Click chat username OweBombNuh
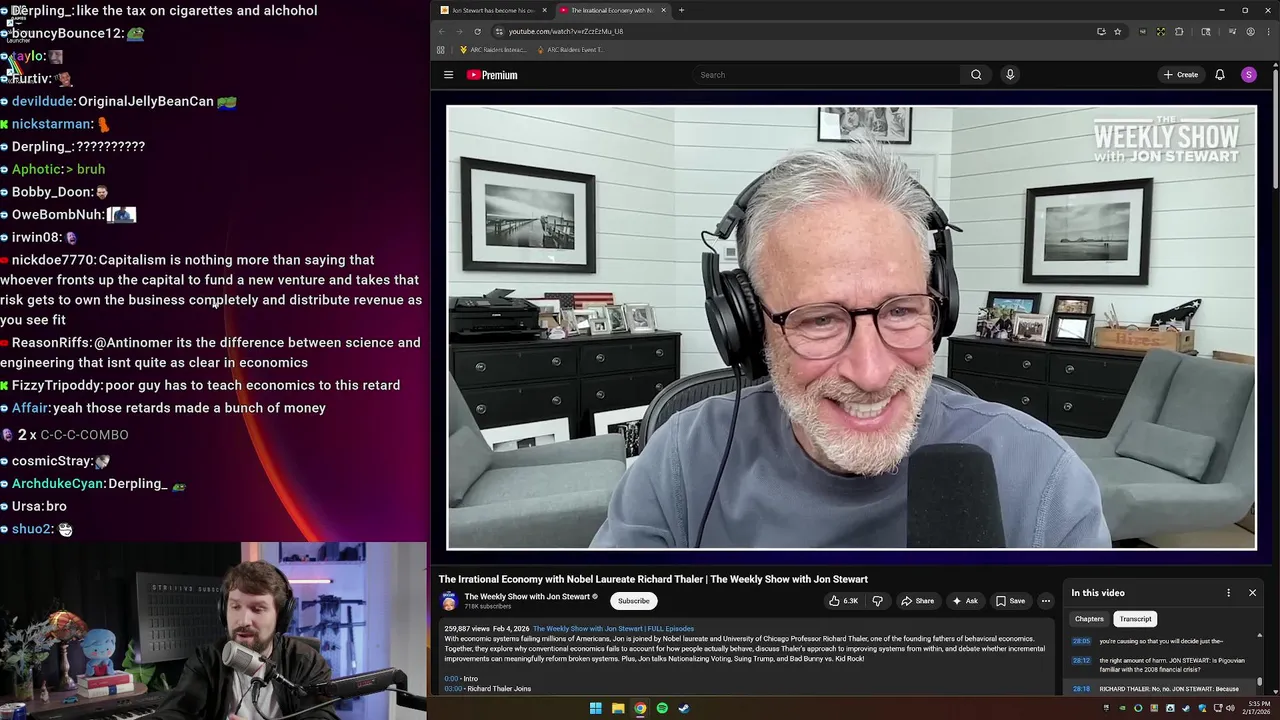The width and height of the screenshot is (1280, 720). (58, 214)
